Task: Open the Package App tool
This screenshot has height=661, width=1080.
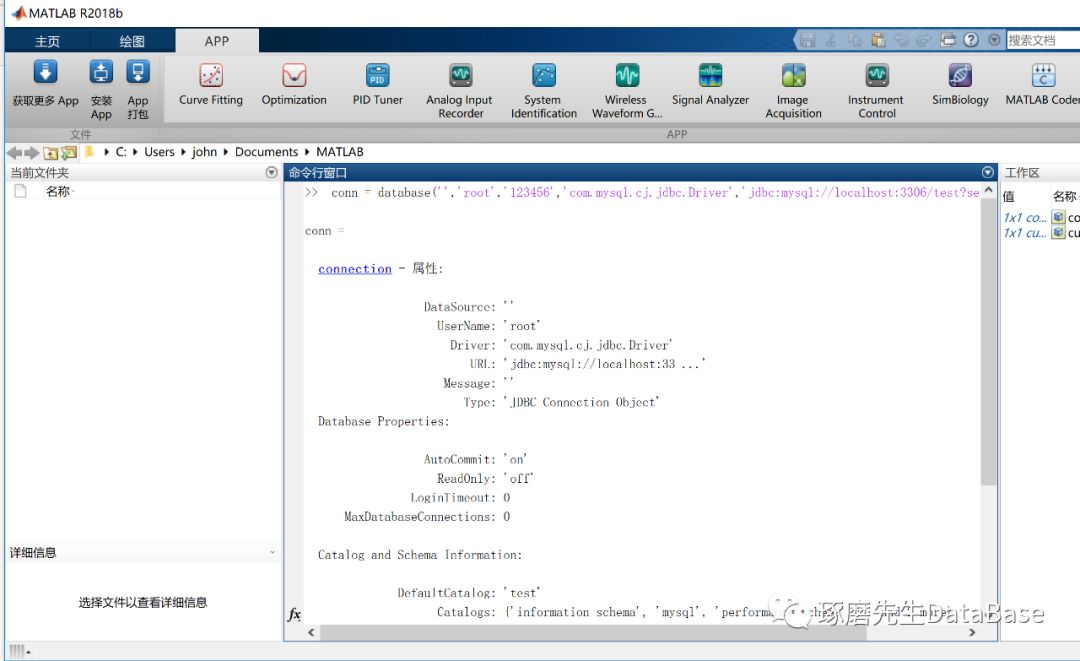Action: (x=138, y=89)
